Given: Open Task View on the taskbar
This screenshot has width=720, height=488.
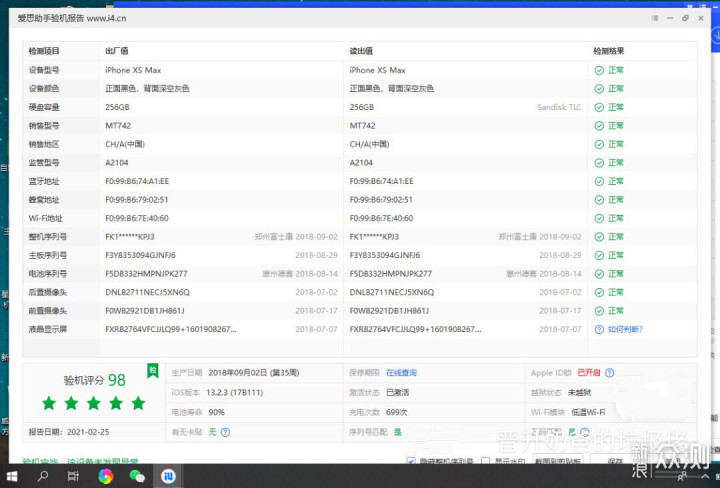Looking at the screenshot, I should click(x=73, y=476).
